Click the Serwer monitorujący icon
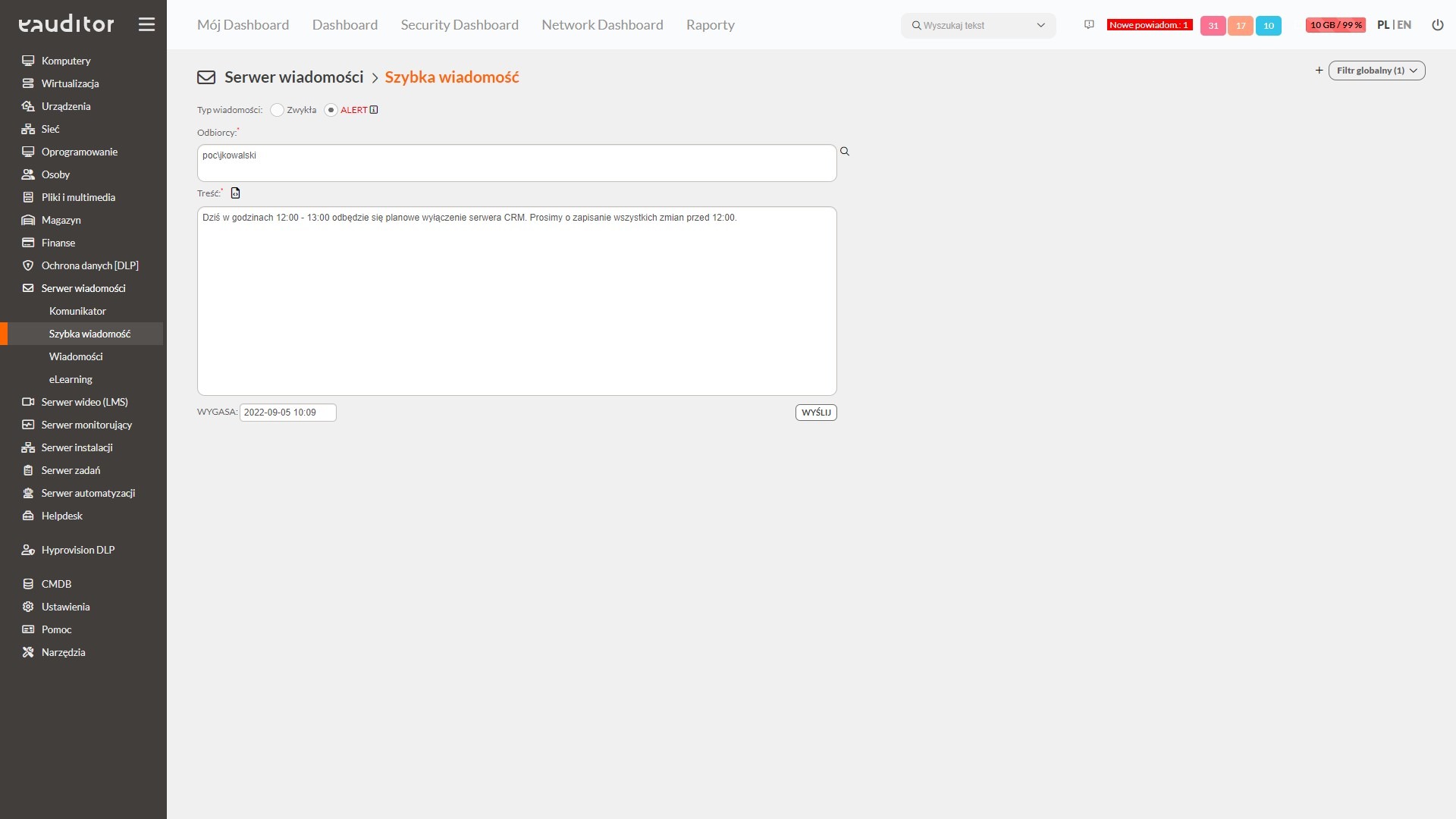The height and width of the screenshot is (819, 1456). [28, 425]
